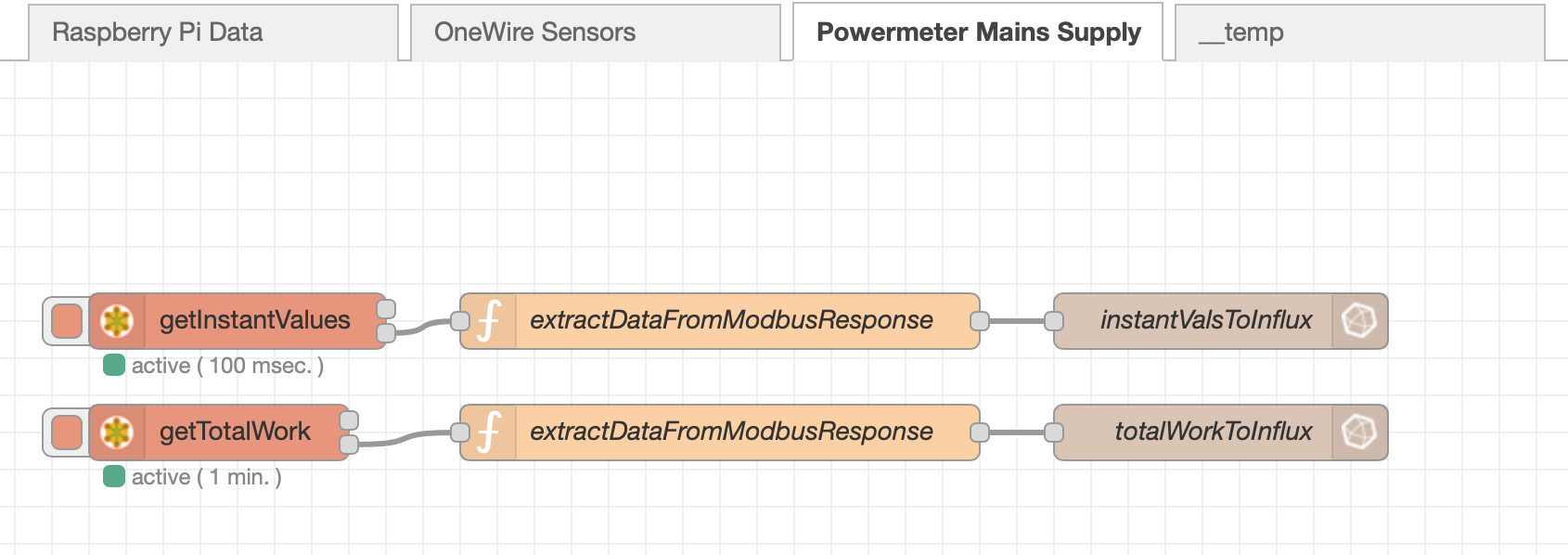Click green status indicator under getTotalWork

tap(114, 477)
